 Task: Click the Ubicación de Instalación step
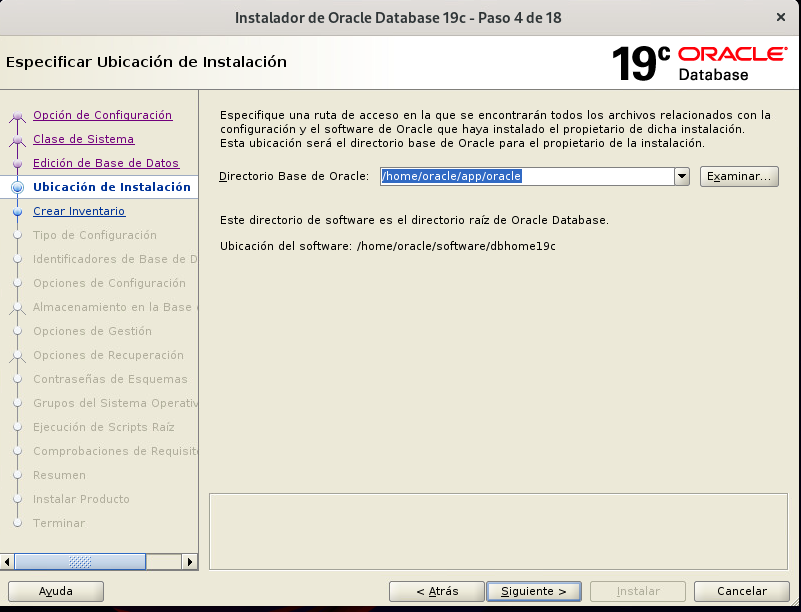[x=111, y=187]
